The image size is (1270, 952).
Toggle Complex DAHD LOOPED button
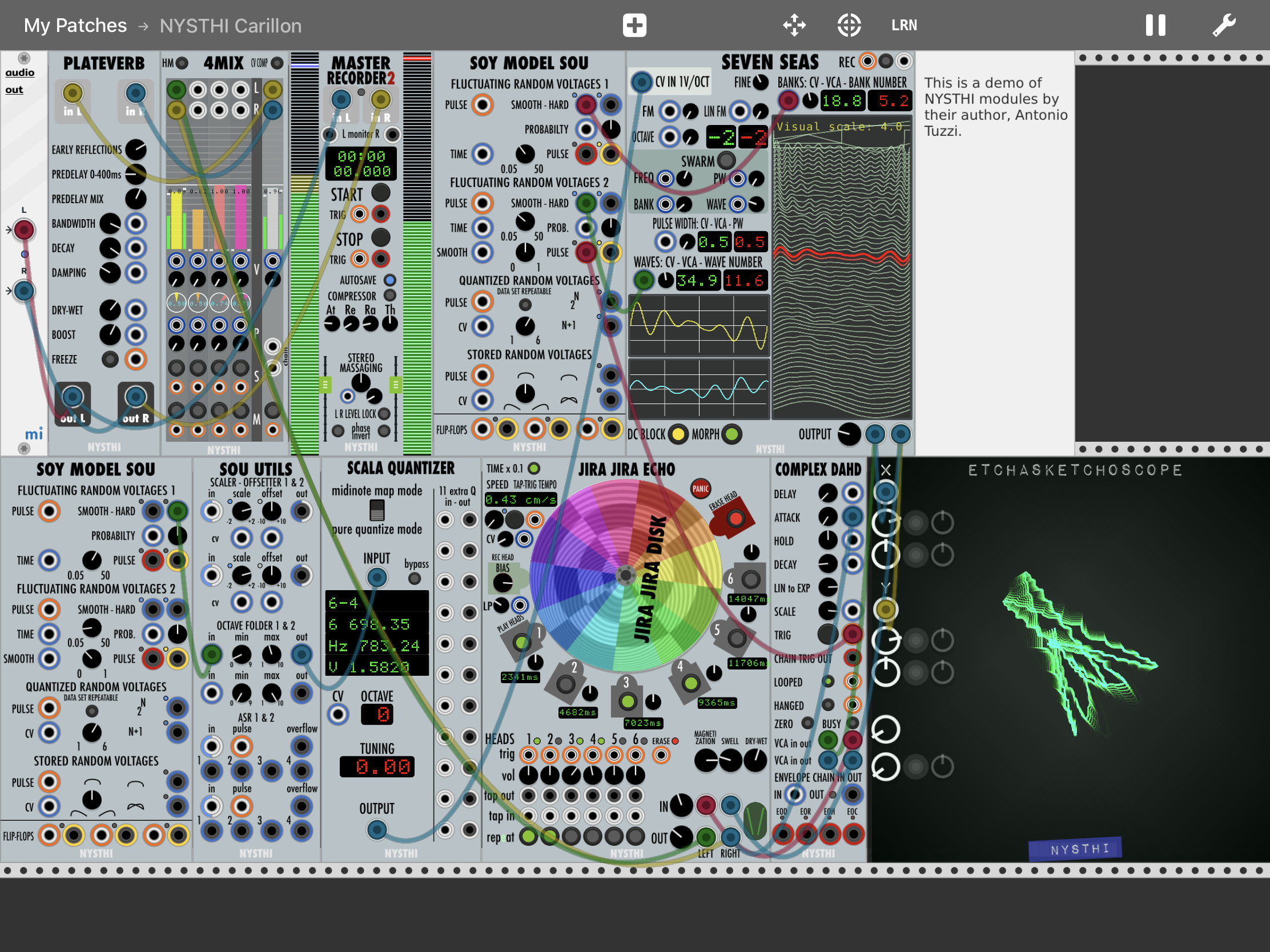[x=827, y=681]
